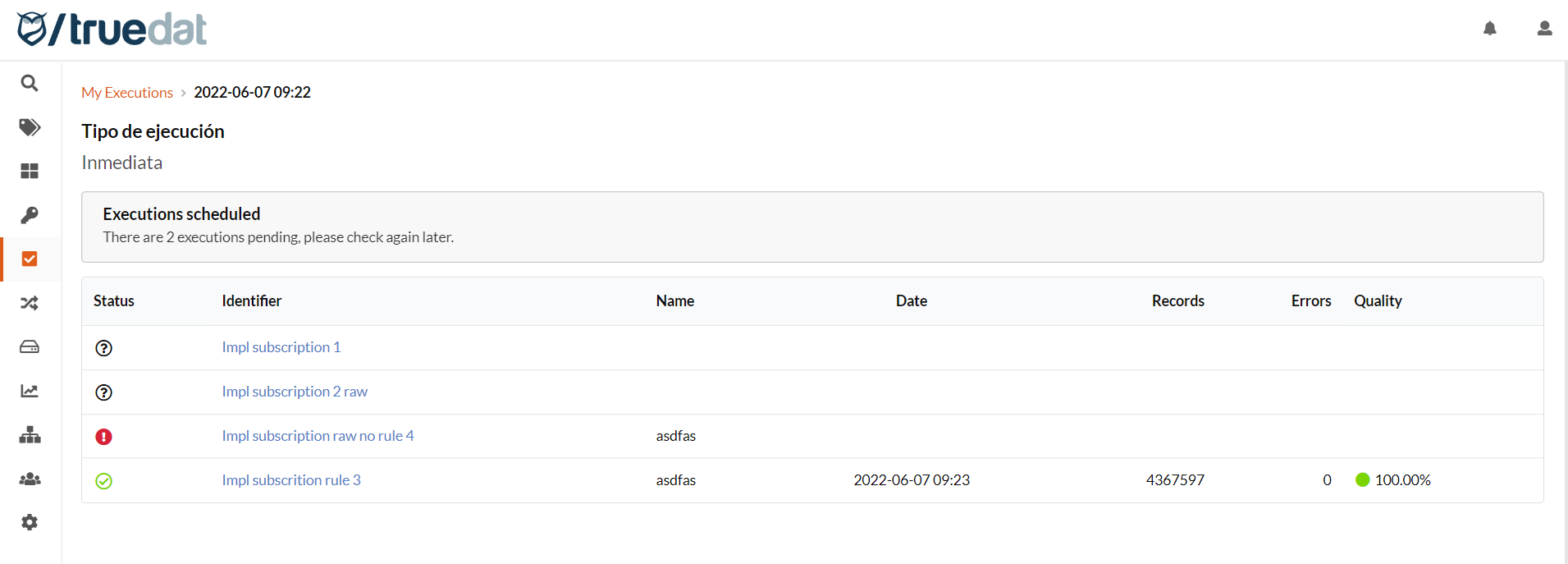
Task: Click the hierarchy sitemap sidebar icon
Action: (30, 435)
